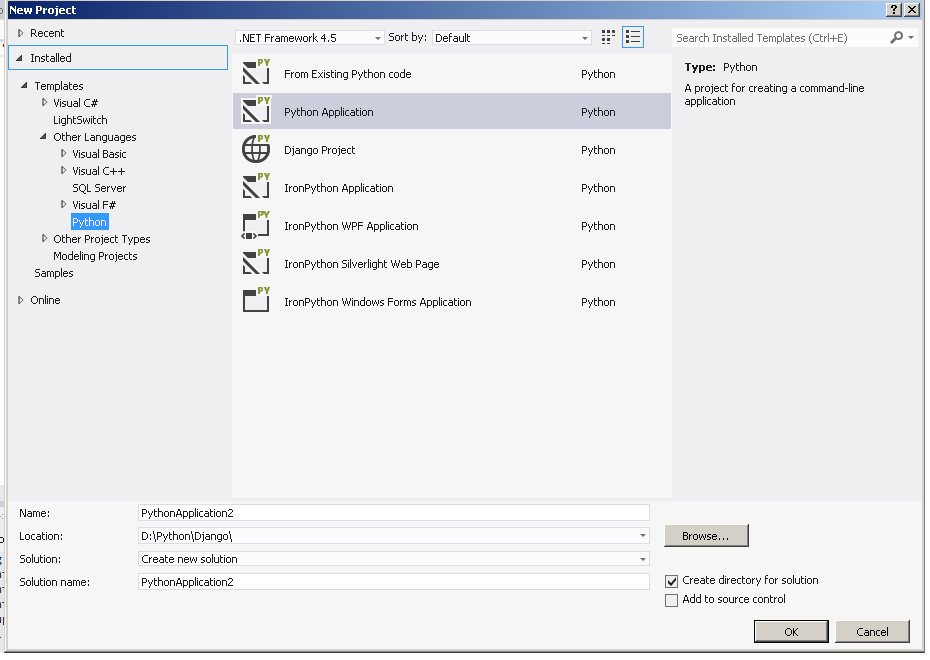Click the From Existing Python code template icon
The height and width of the screenshot is (660, 930).
pyautogui.click(x=256, y=72)
